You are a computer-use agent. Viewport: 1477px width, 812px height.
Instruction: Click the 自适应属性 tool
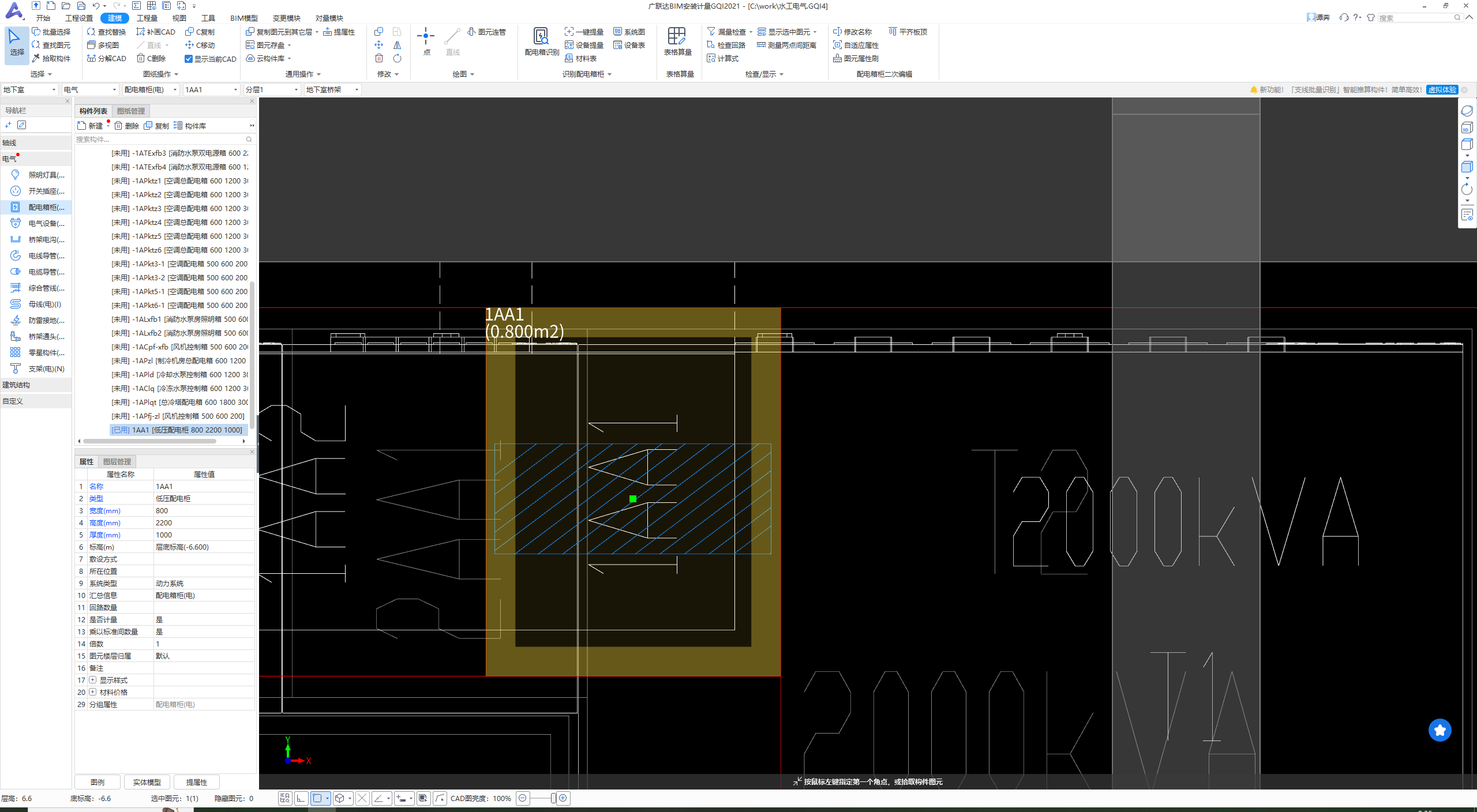tap(856, 45)
